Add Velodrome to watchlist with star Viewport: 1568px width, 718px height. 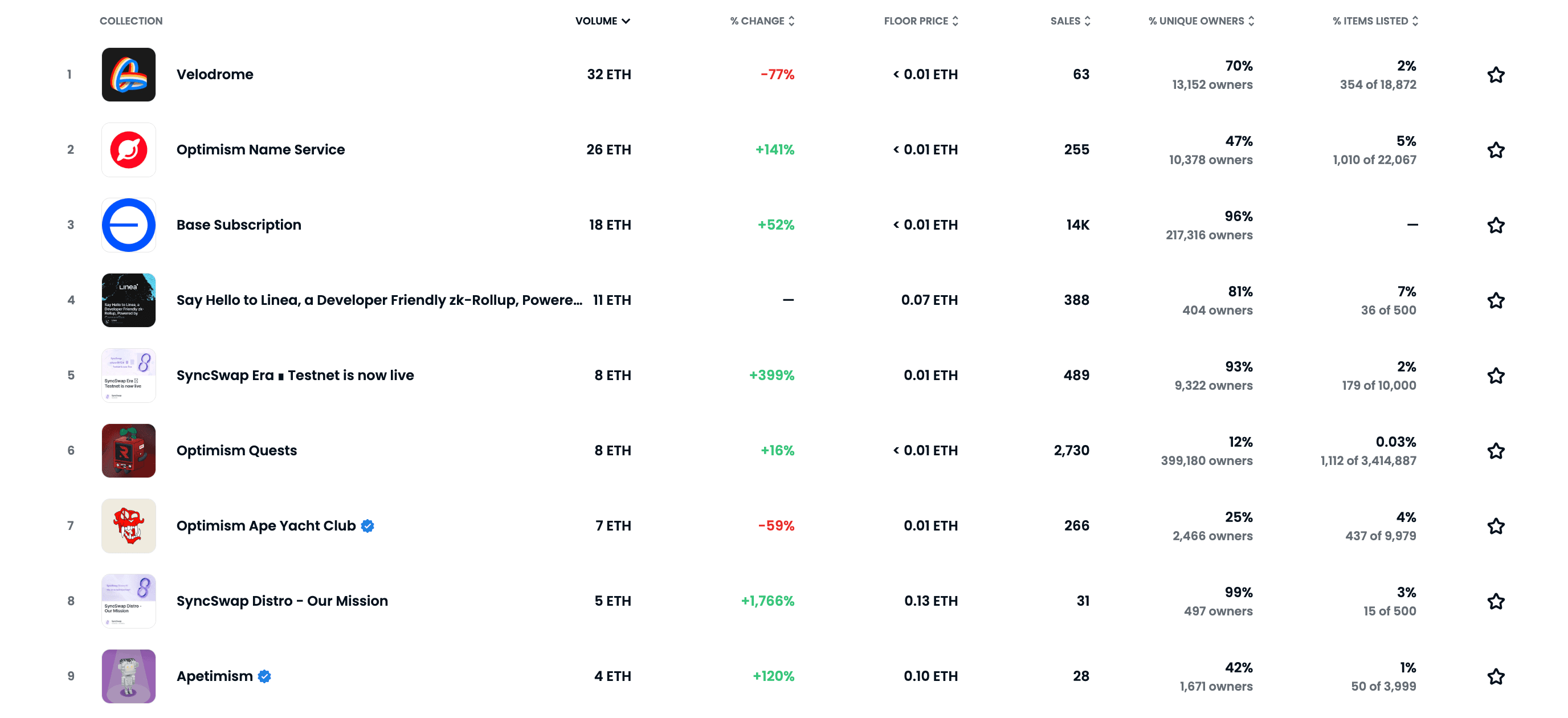pos(1496,74)
